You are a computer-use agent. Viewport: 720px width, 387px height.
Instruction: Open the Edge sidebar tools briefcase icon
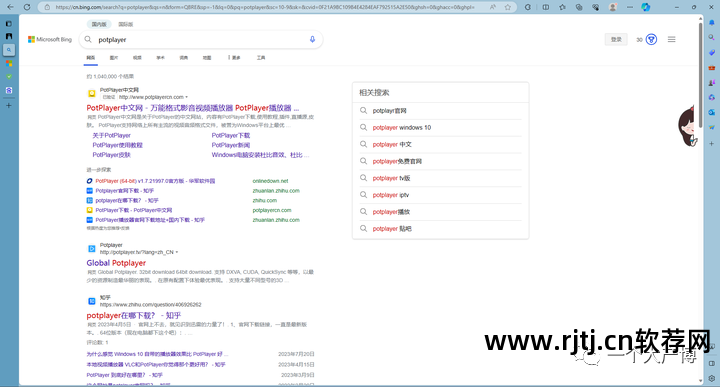coord(712,67)
